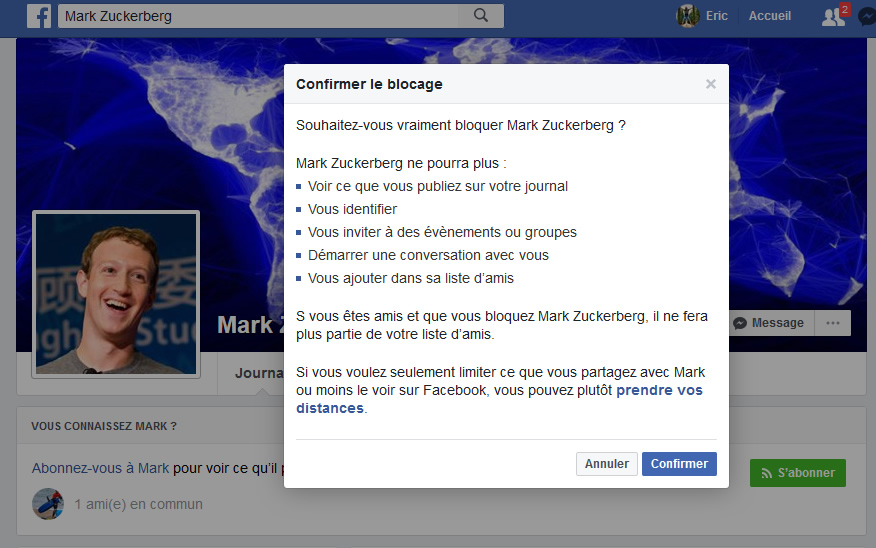Click the VOUS CONNAISSEZ MARK ? heading
876x548 pixels.
pyautogui.click(x=104, y=426)
